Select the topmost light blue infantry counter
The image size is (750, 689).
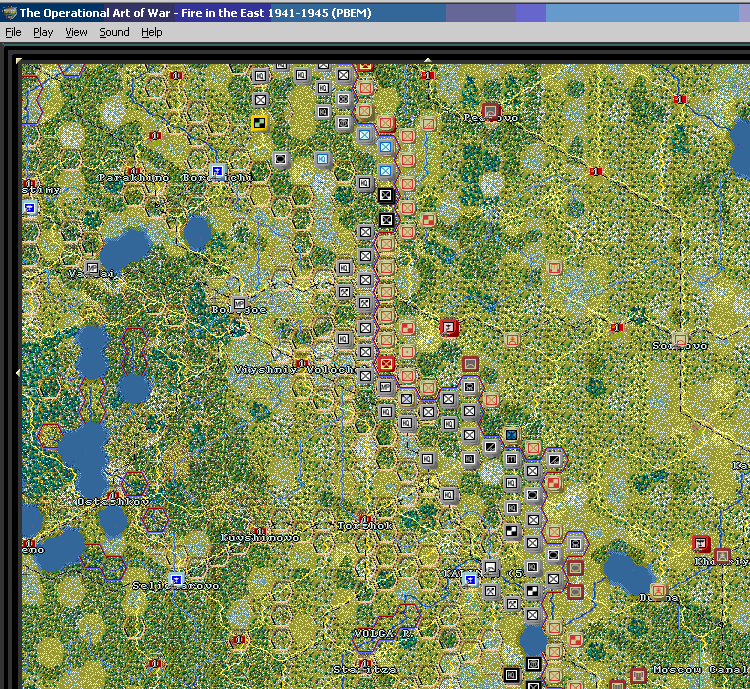[364, 135]
